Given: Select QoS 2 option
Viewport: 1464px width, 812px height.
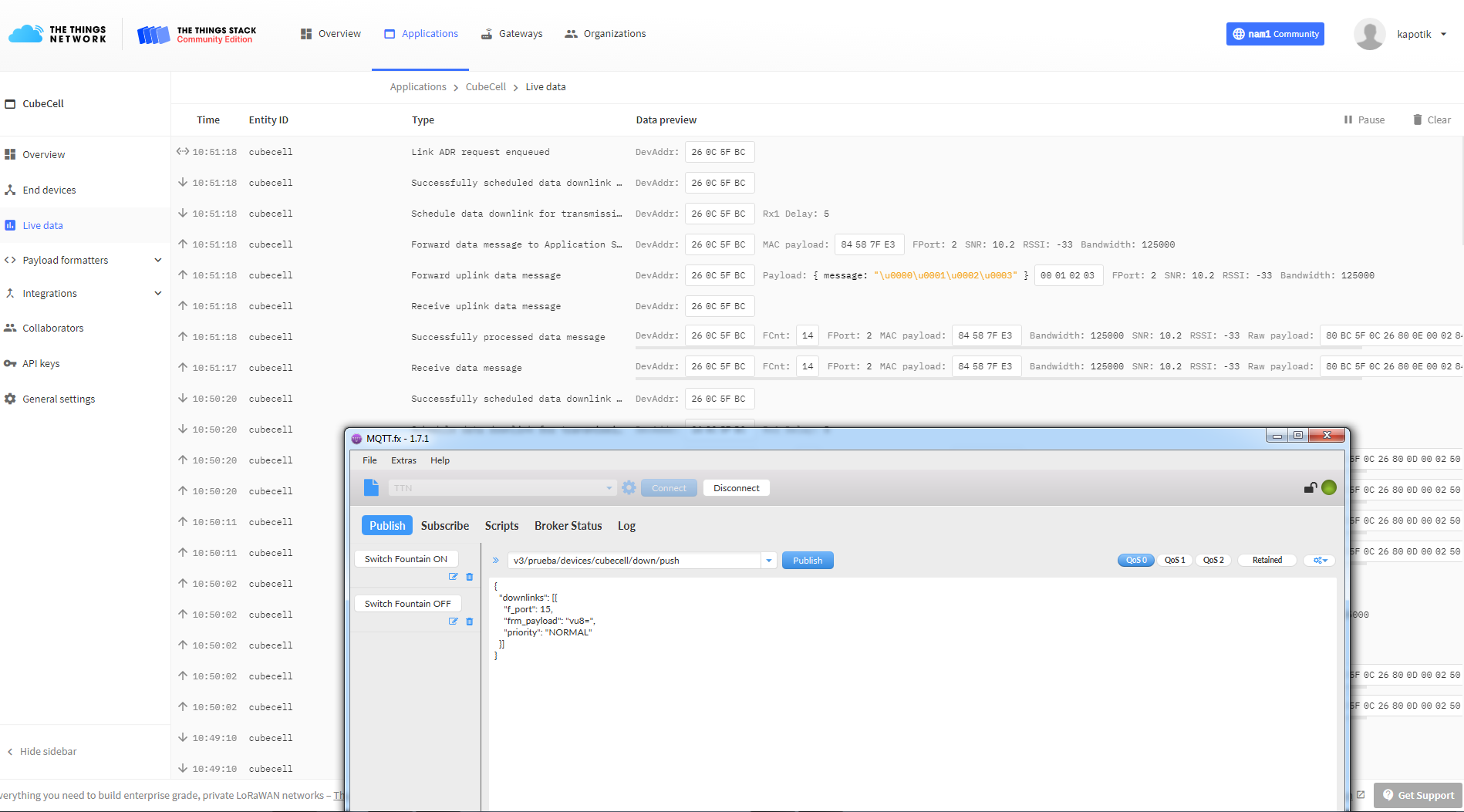Looking at the screenshot, I should click(x=1213, y=561).
